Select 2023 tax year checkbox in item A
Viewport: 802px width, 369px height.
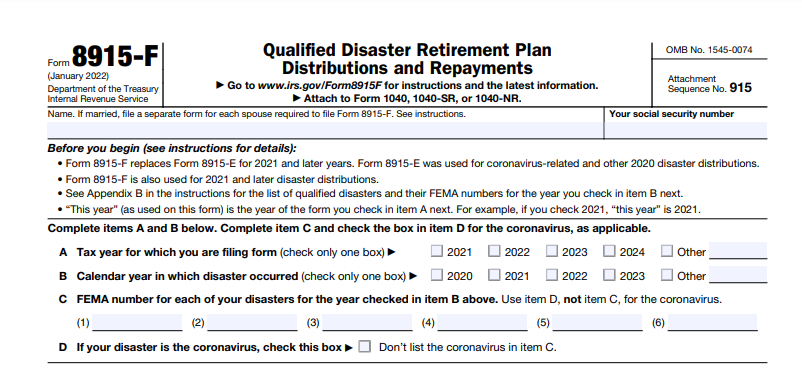(x=552, y=251)
